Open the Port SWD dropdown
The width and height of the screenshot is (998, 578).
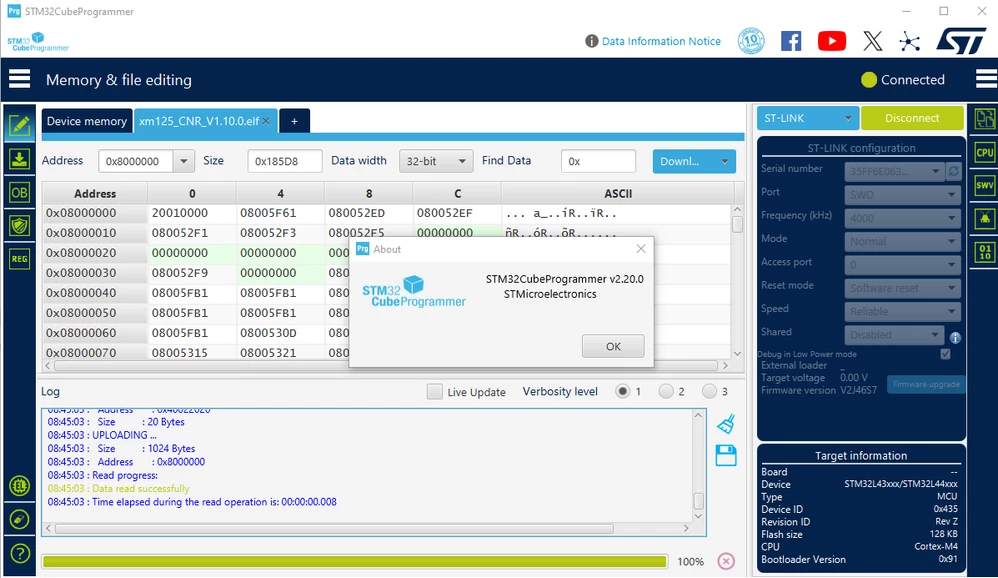902,195
